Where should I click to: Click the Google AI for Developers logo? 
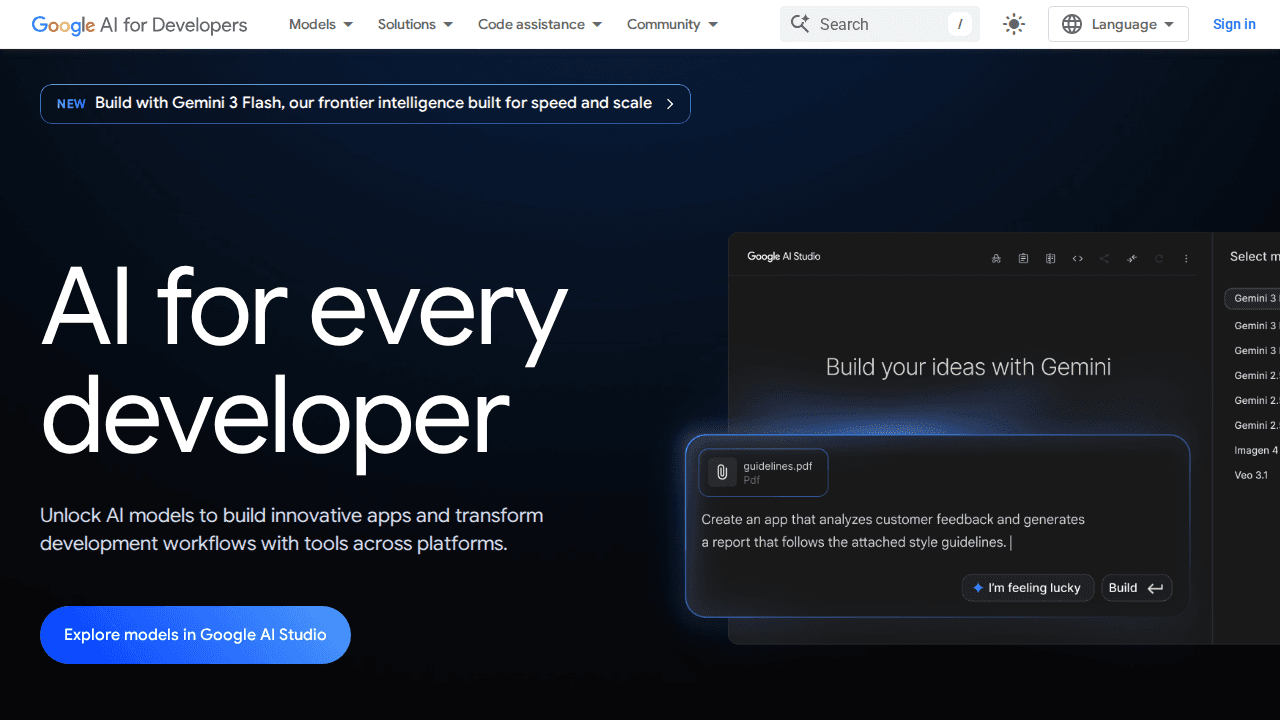[x=139, y=24]
